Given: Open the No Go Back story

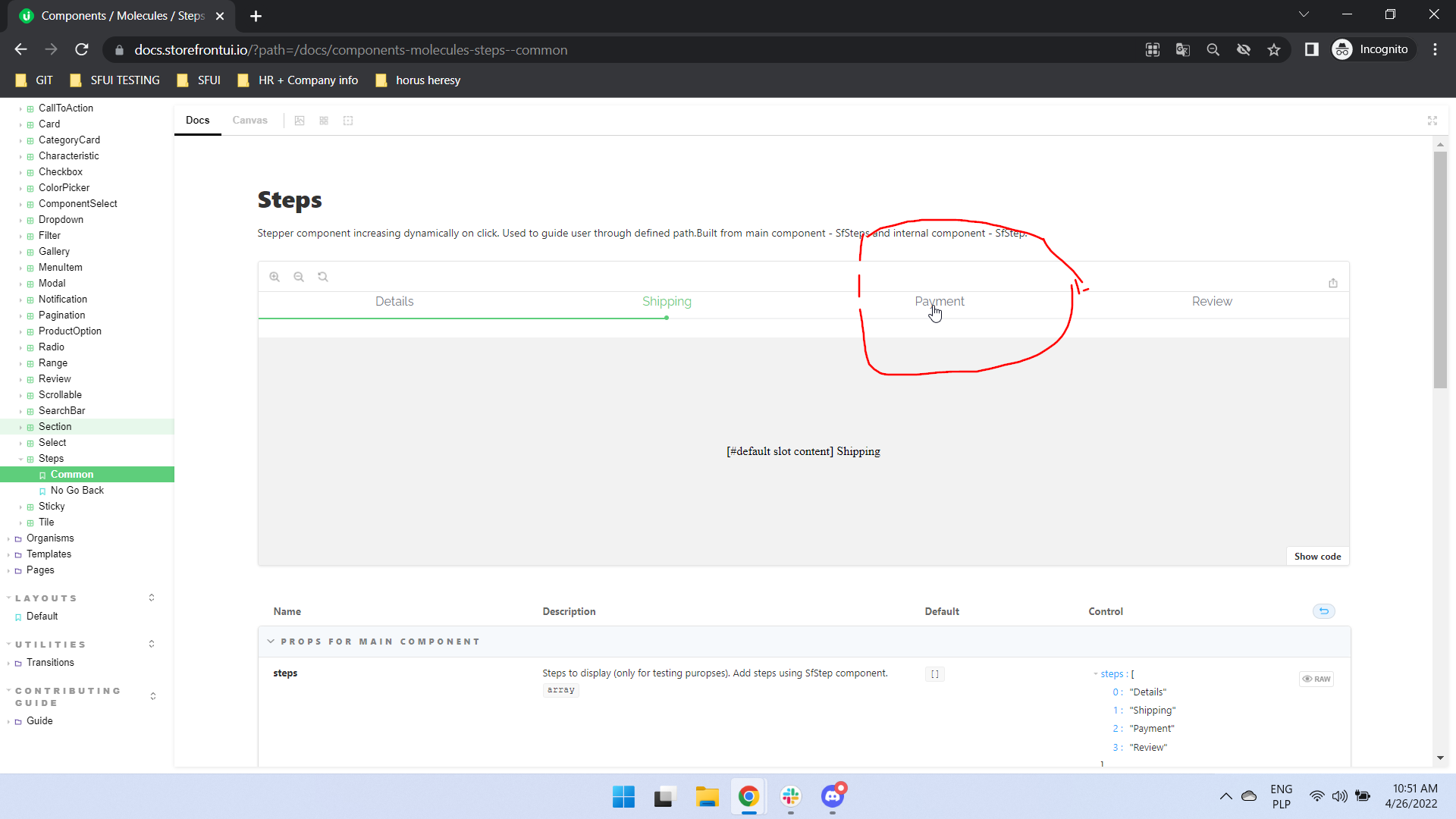Looking at the screenshot, I should tap(77, 490).
